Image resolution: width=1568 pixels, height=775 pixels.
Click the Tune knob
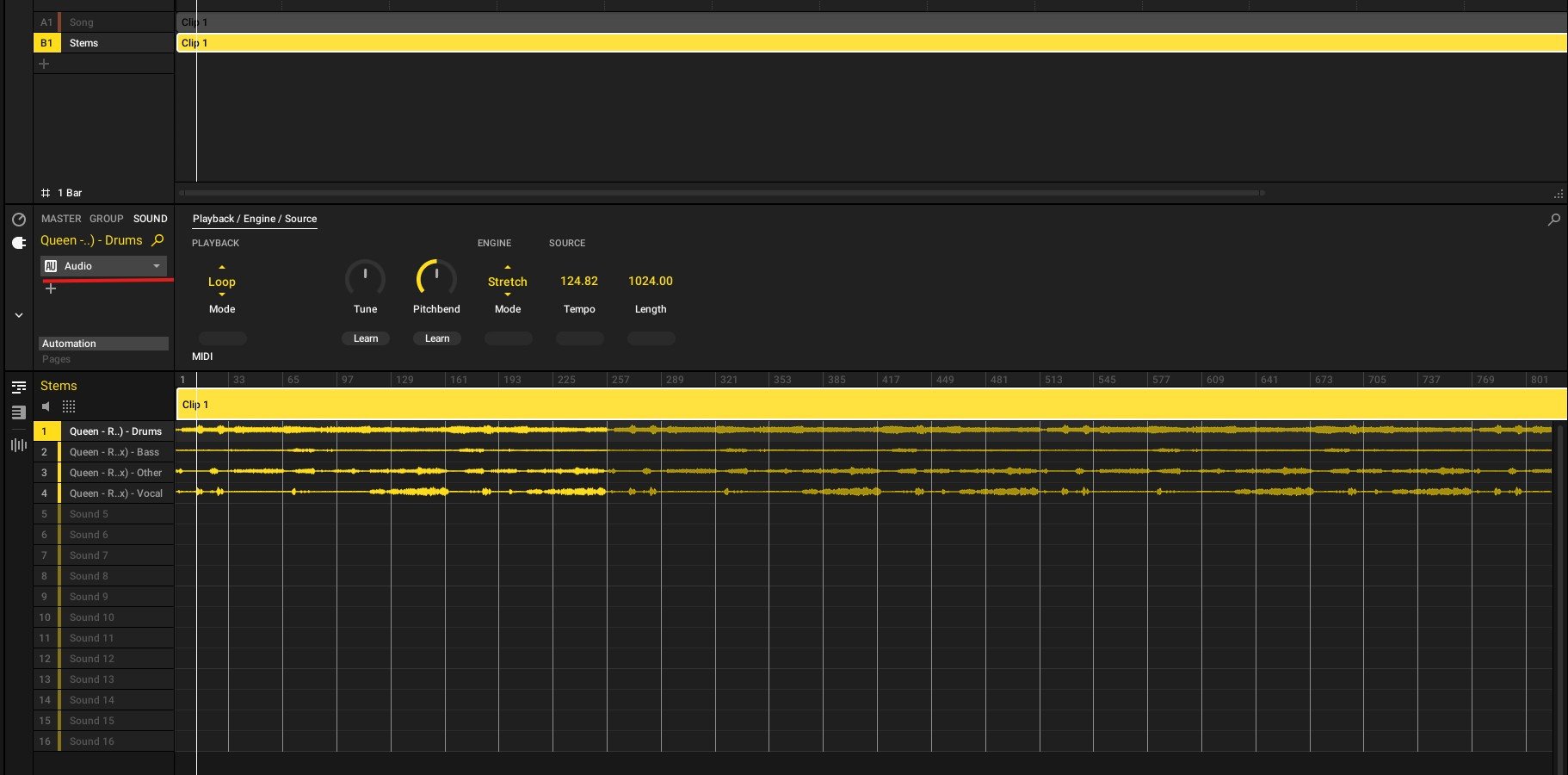coord(366,278)
